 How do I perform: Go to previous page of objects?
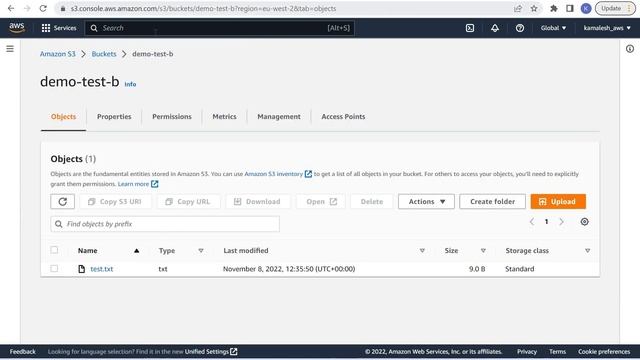pyautogui.click(x=532, y=222)
